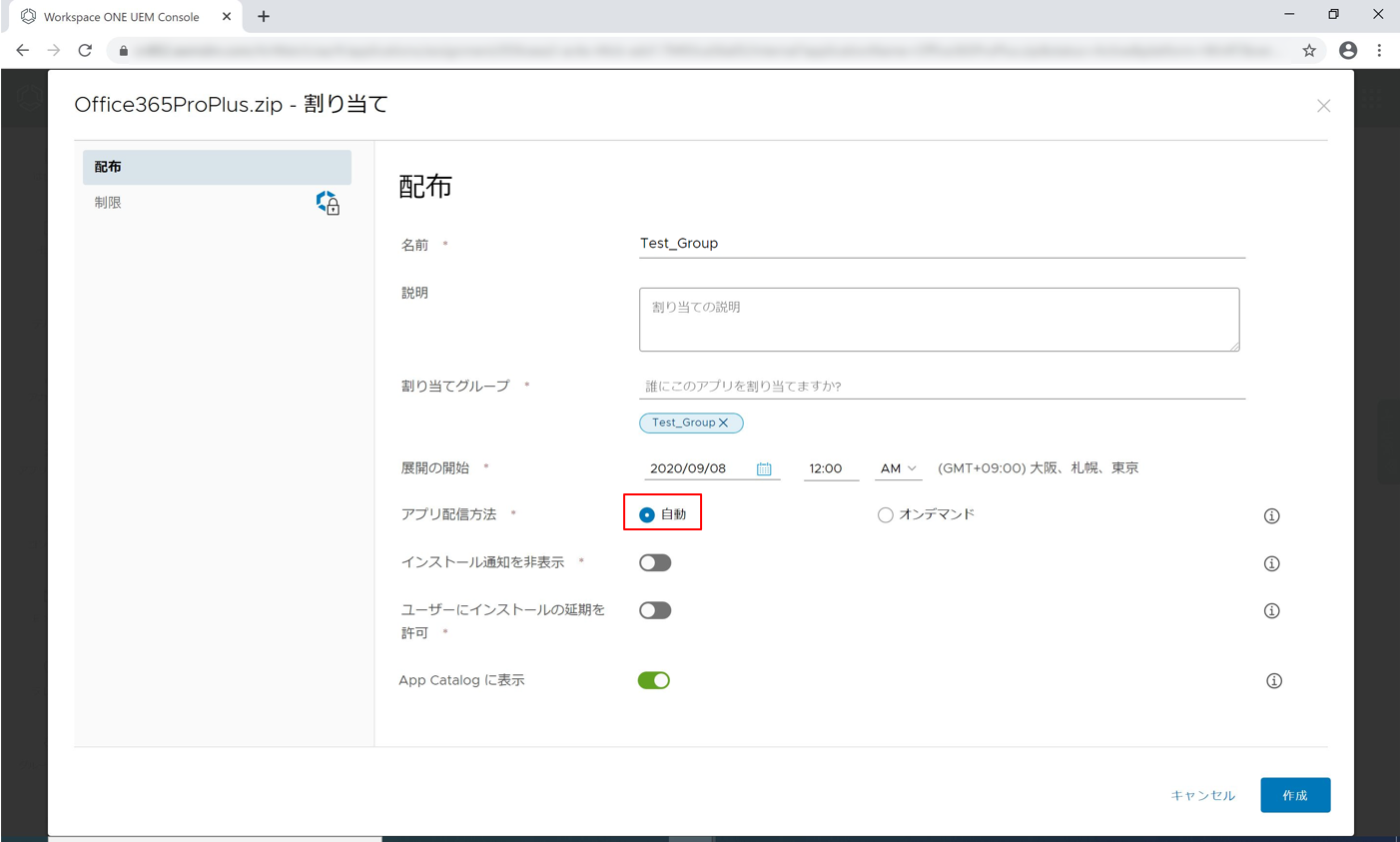The image size is (1400, 842).
Task: View site security lock icon
Action: 123,50
